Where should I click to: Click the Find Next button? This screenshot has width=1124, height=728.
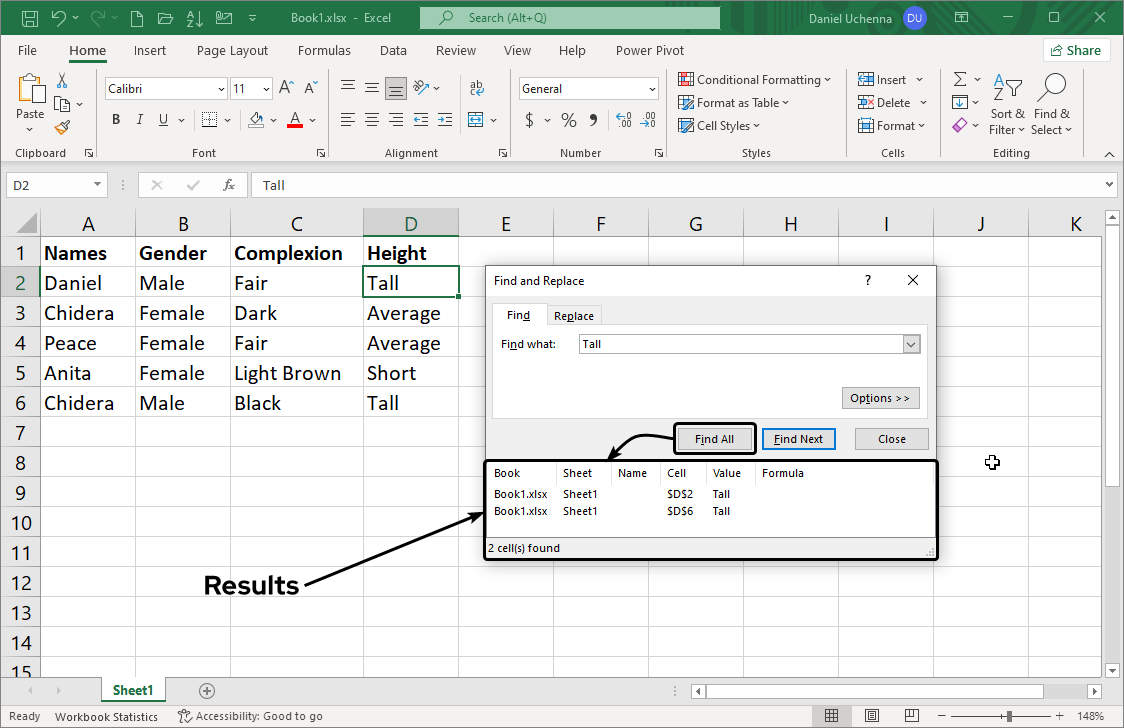798,439
